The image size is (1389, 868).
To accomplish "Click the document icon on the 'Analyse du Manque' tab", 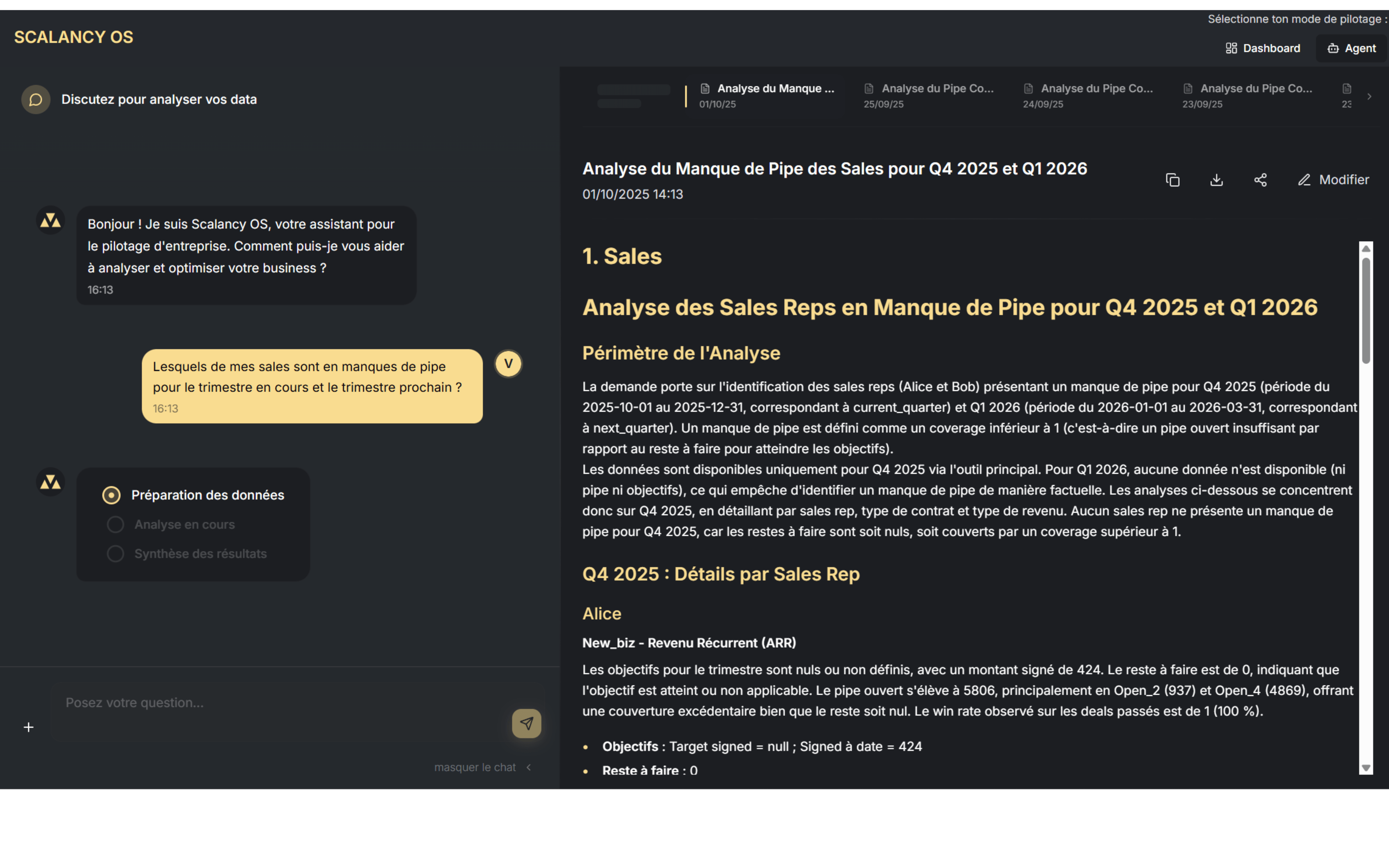I will (x=705, y=88).
